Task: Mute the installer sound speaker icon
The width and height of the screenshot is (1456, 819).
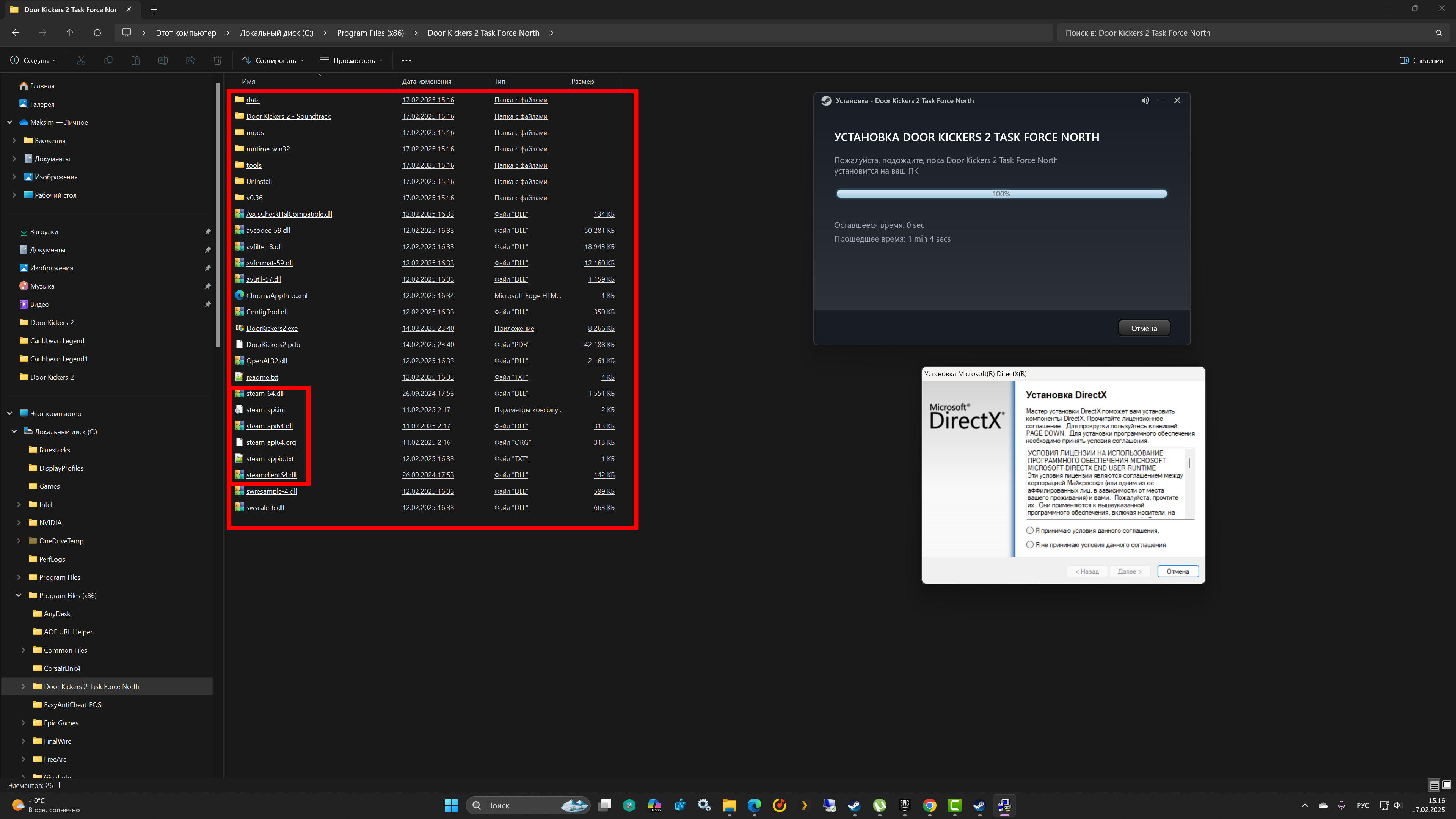Action: 1145,100
